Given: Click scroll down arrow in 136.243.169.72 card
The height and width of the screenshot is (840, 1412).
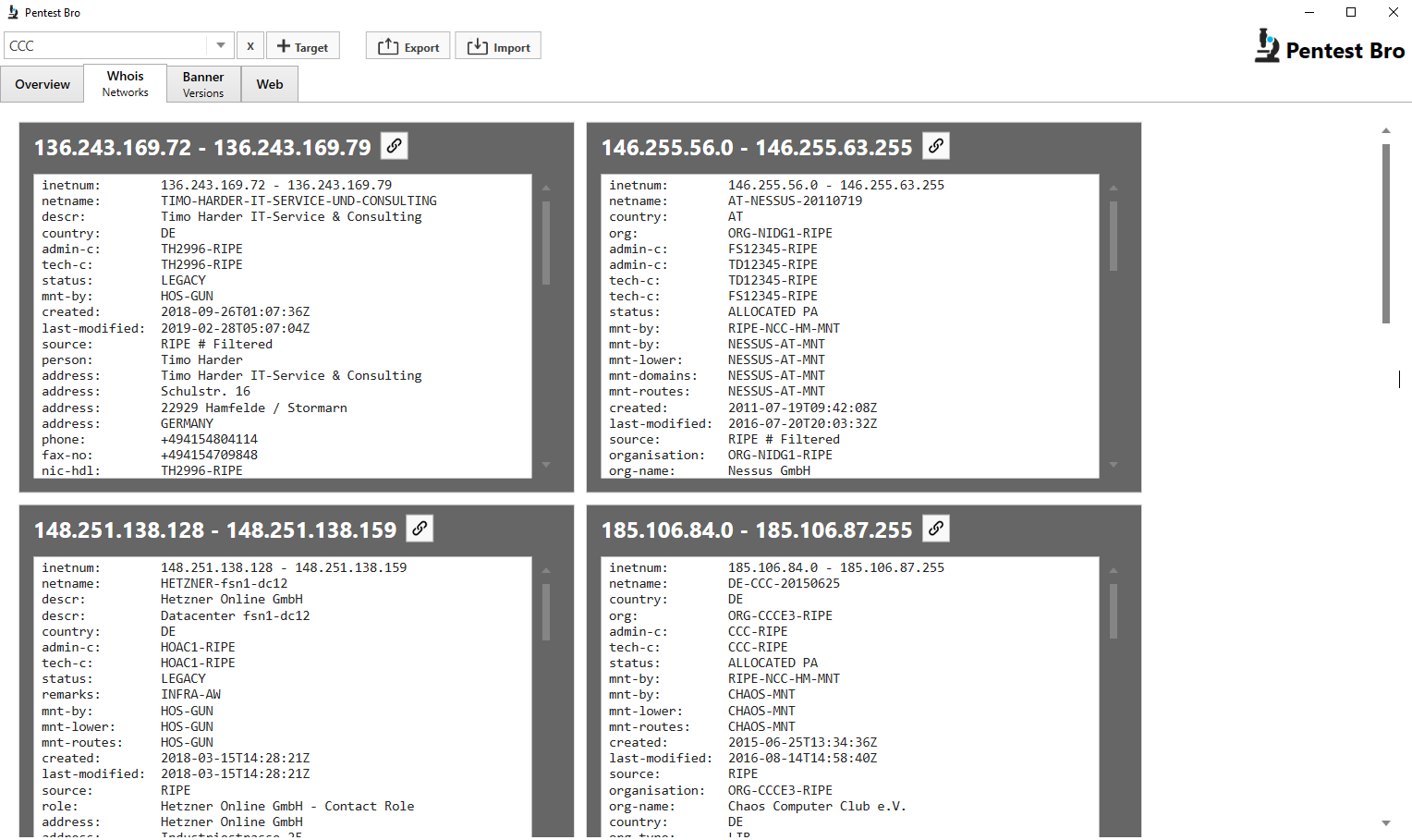Looking at the screenshot, I should 546,465.
